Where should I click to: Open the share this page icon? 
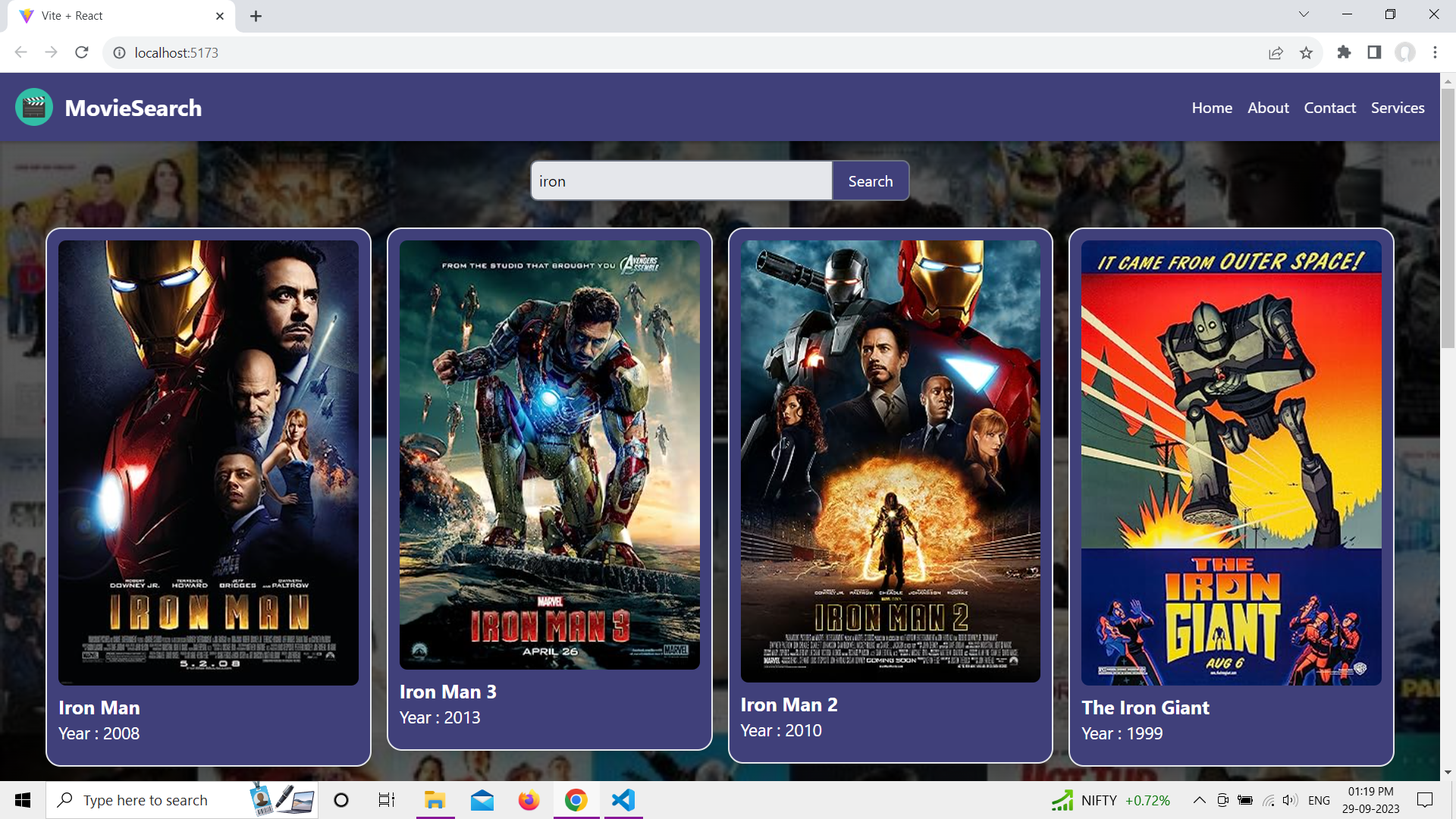1276,52
